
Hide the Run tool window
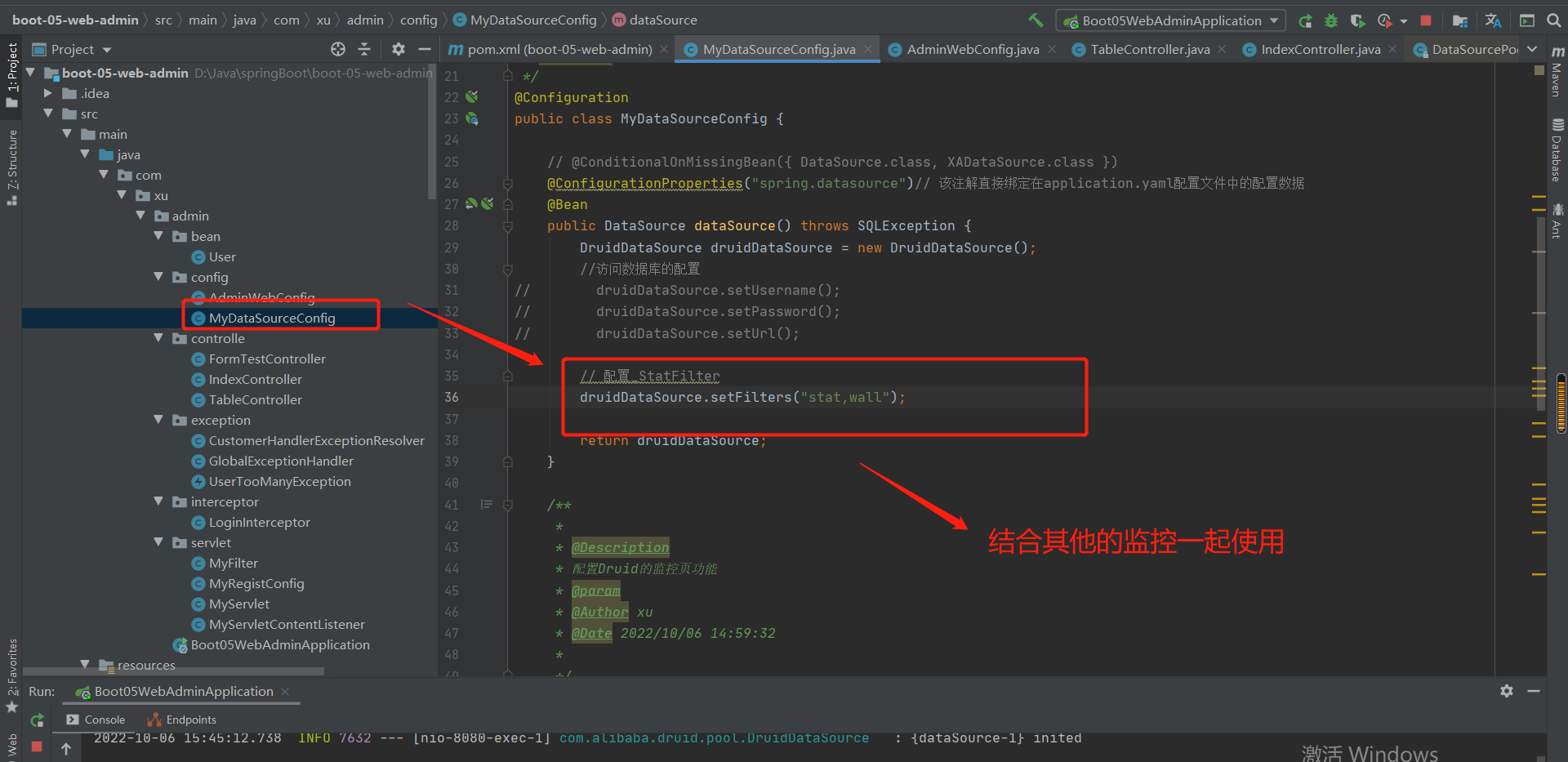tap(1534, 691)
